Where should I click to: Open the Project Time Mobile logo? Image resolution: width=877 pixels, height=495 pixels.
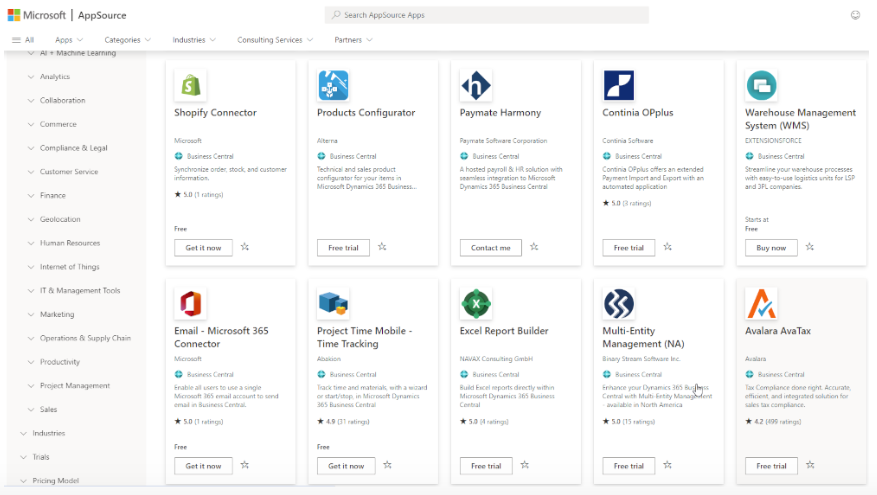point(333,303)
